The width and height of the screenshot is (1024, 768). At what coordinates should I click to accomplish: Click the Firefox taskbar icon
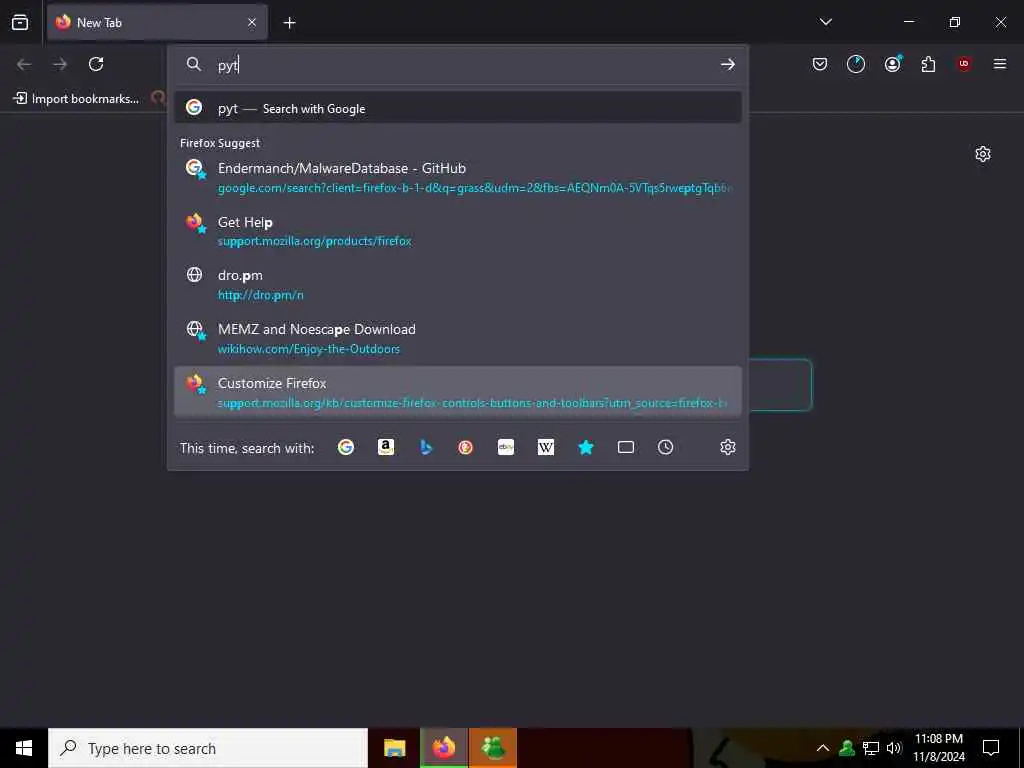444,748
